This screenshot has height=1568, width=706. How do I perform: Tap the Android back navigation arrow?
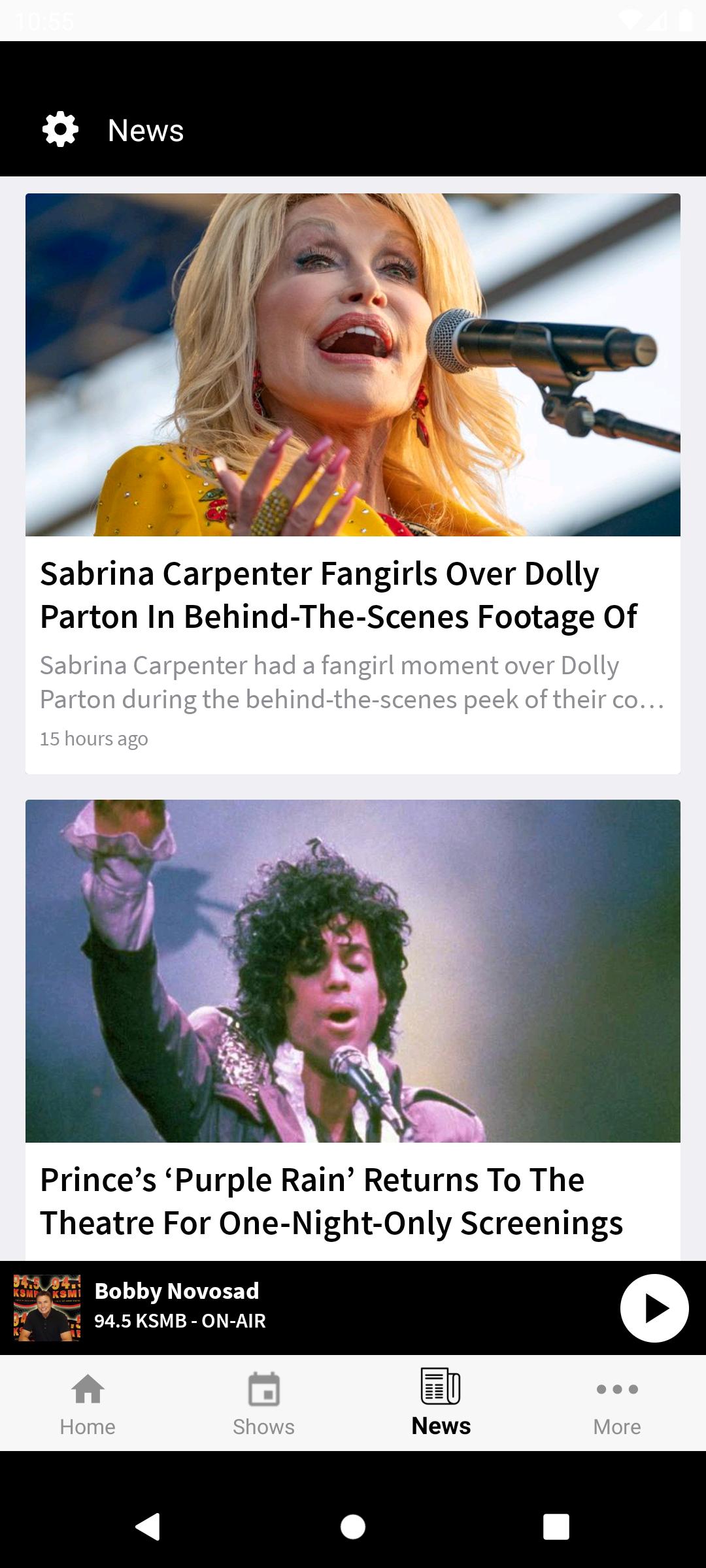[148, 1527]
